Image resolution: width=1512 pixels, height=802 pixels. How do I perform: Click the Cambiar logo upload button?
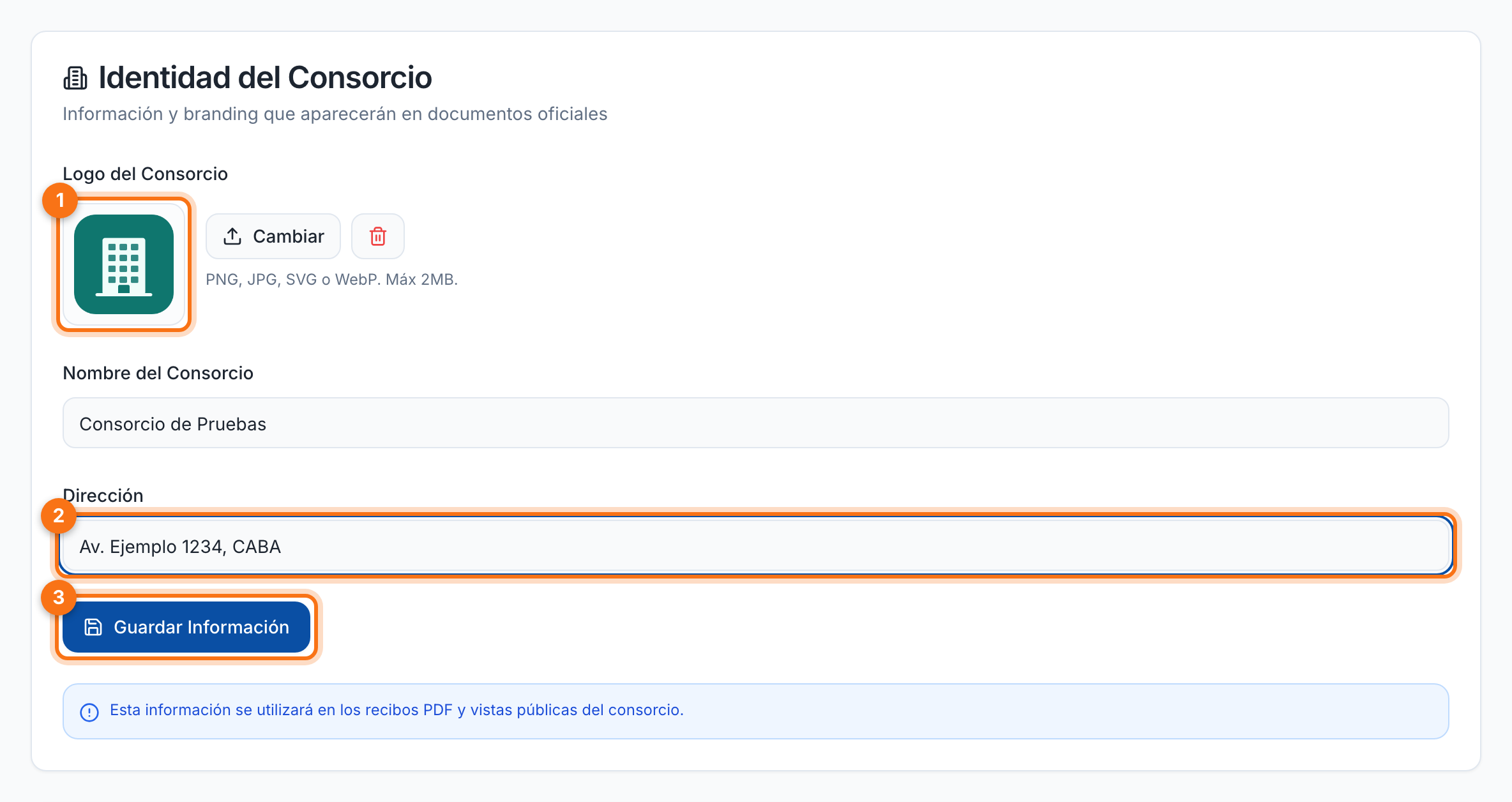coord(273,236)
